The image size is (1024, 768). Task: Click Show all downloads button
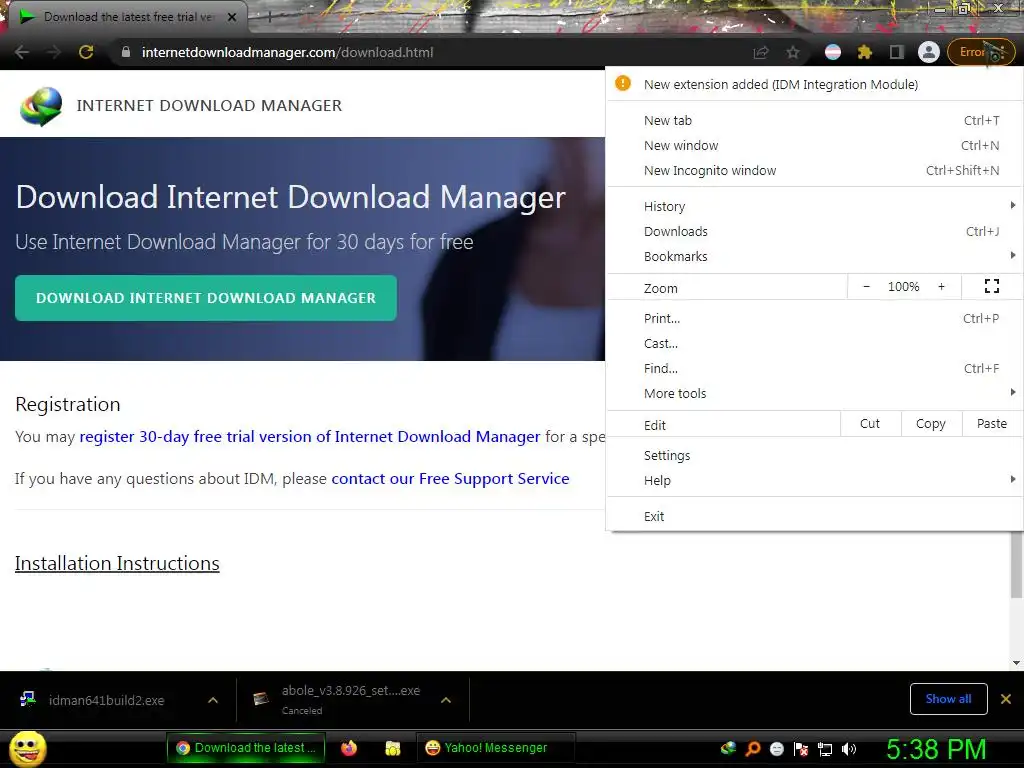(x=948, y=699)
